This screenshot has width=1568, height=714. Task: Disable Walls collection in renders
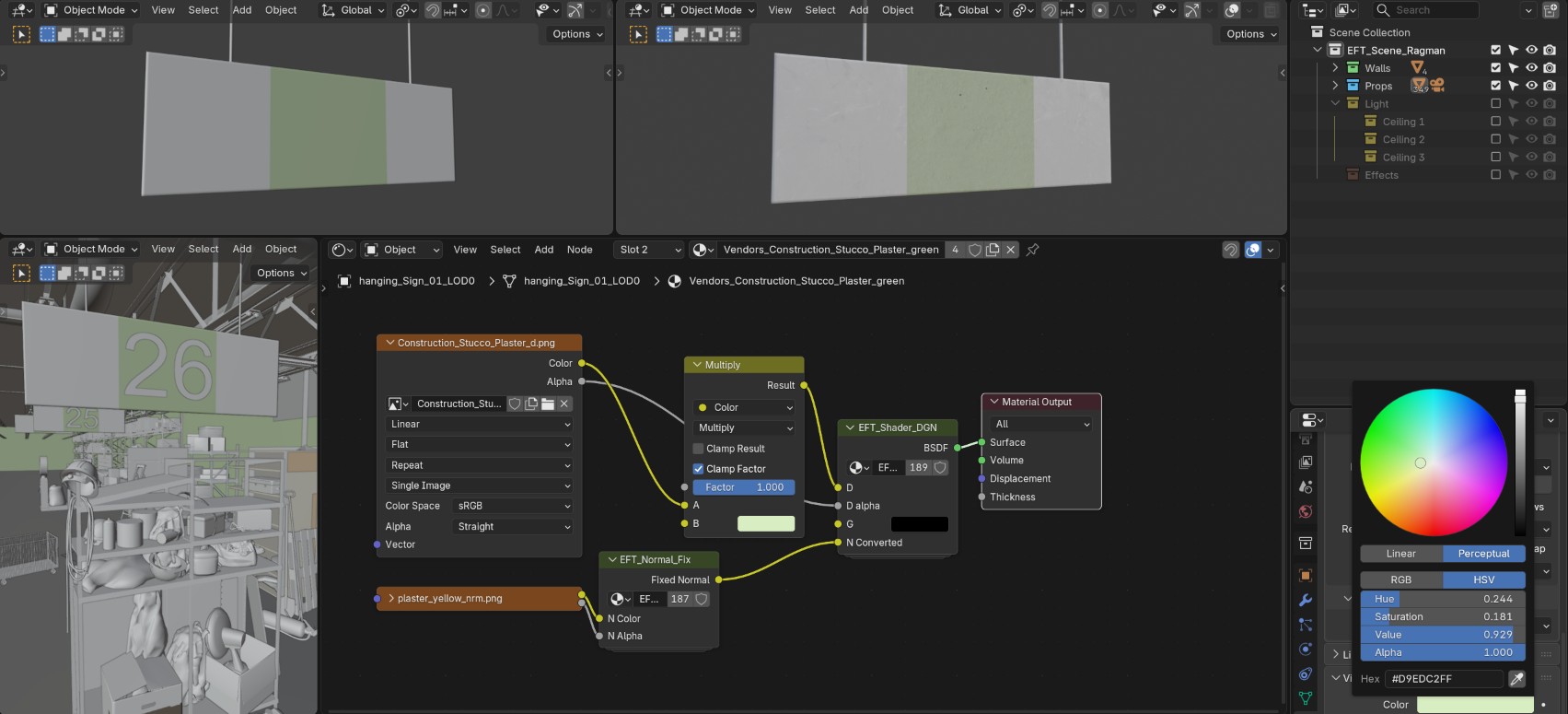pyautogui.click(x=1550, y=67)
